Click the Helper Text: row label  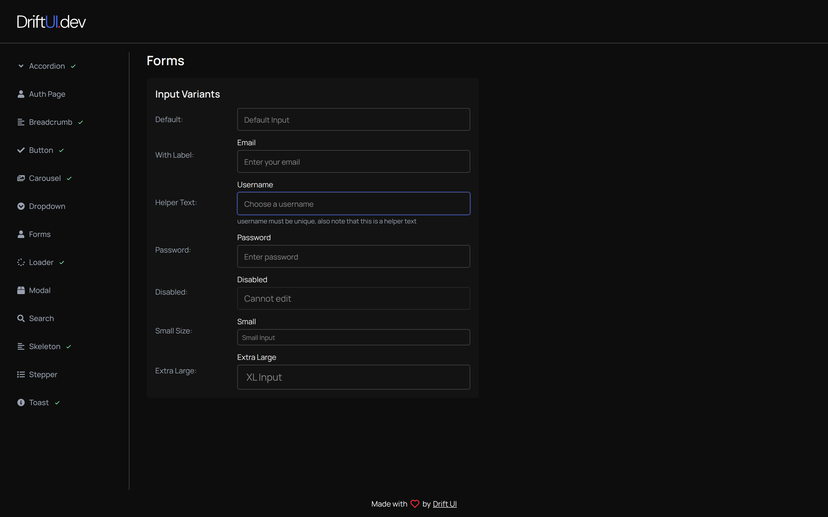176,202
